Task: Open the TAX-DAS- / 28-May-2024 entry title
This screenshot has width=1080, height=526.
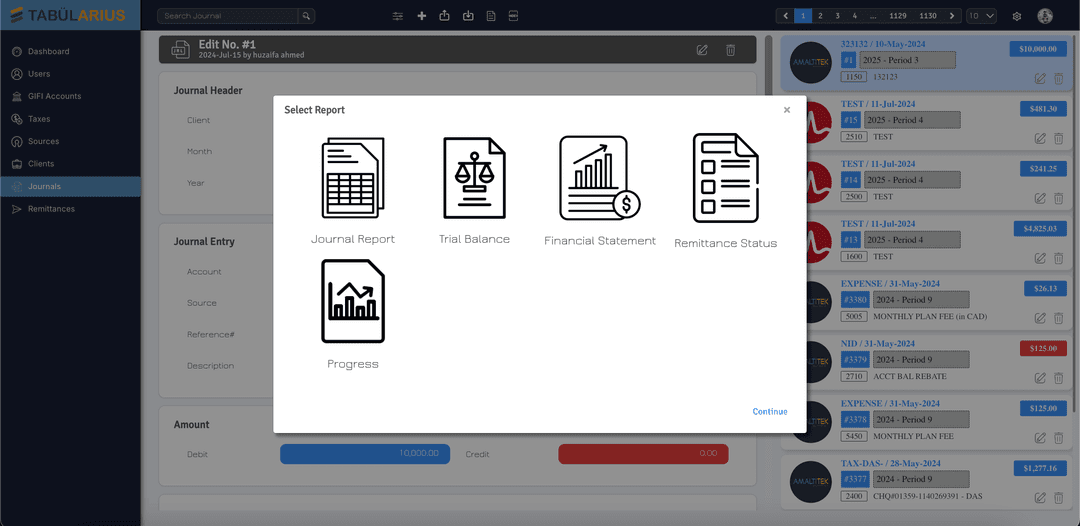Action: click(x=891, y=463)
